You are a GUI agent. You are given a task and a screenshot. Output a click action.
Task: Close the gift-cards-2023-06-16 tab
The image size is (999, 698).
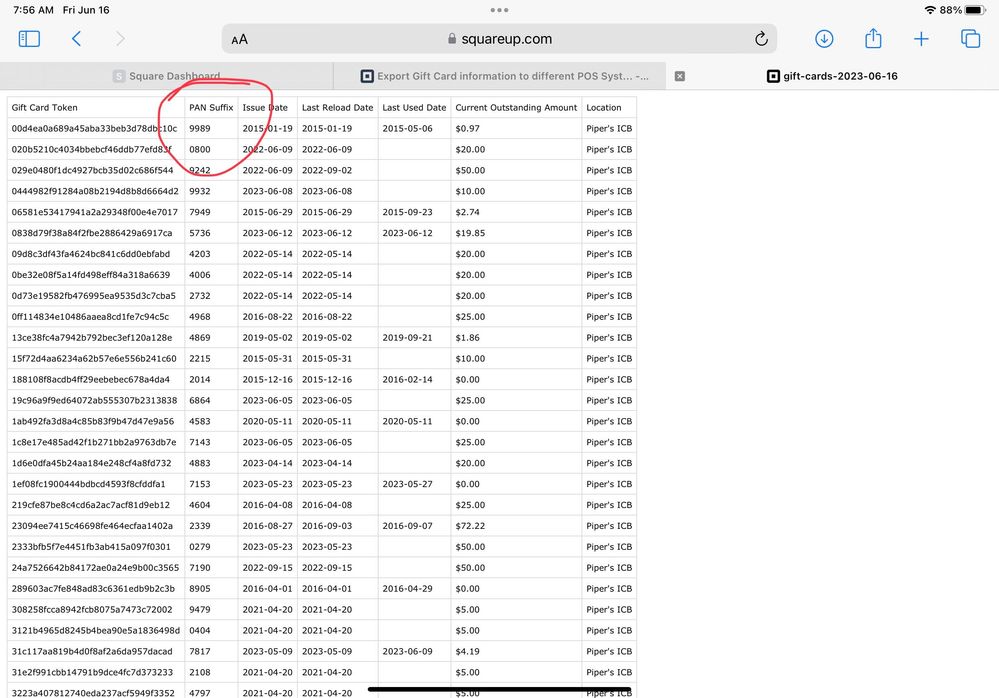coord(680,76)
